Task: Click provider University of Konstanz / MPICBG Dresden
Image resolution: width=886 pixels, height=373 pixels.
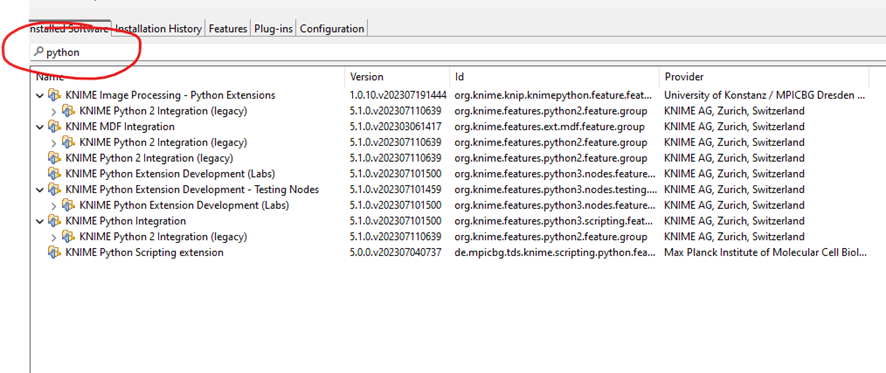Action: point(765,95)
